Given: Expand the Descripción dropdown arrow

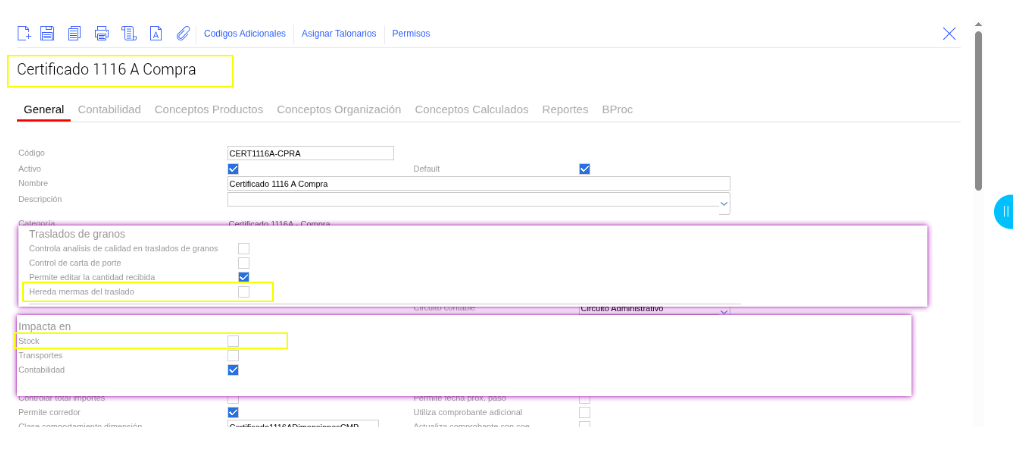Looking at the screenshot, I should tap(724, 203).
